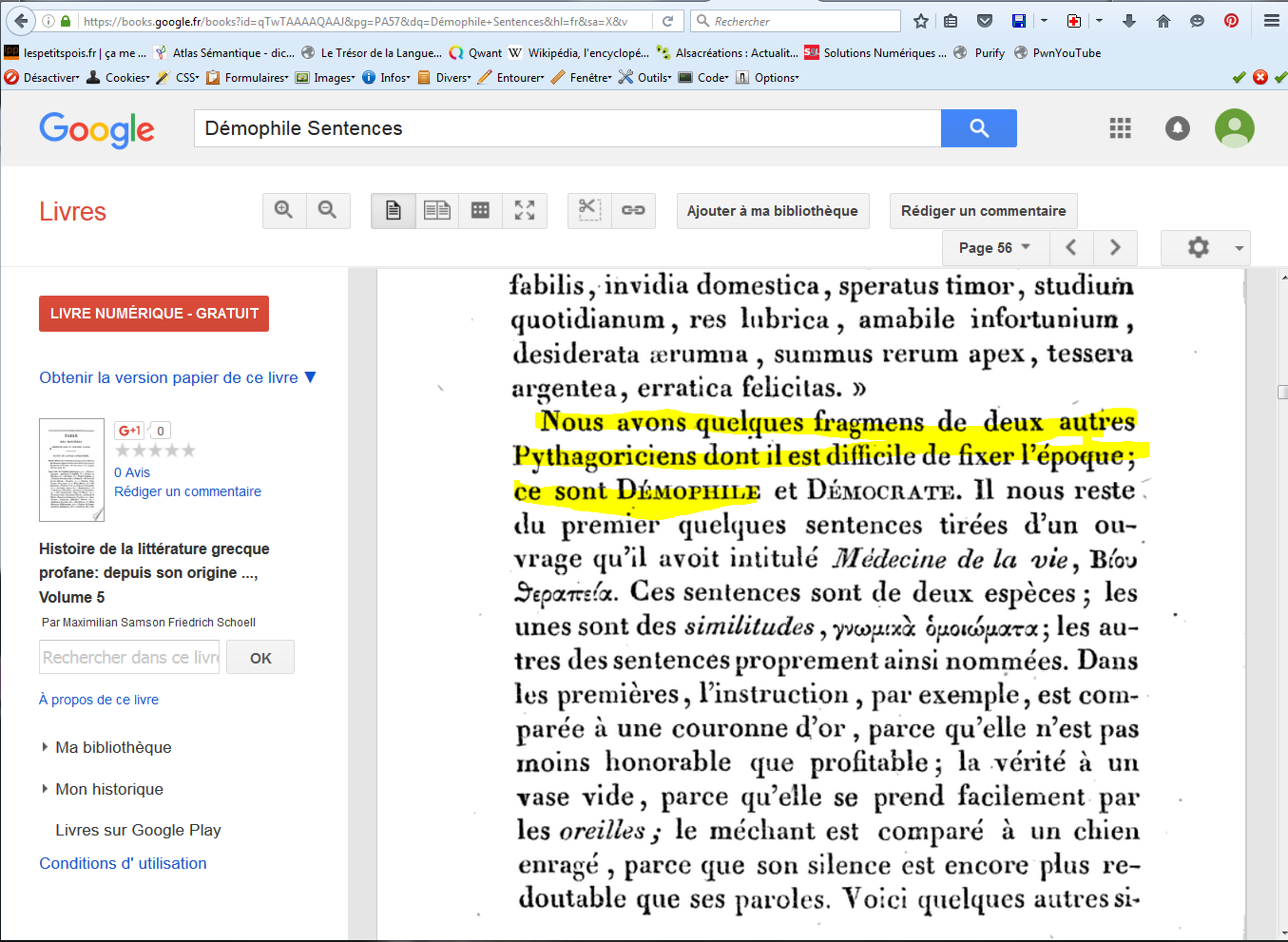1288x942 pixels.
Task: Open Google apps grid
Action: 1120,128
